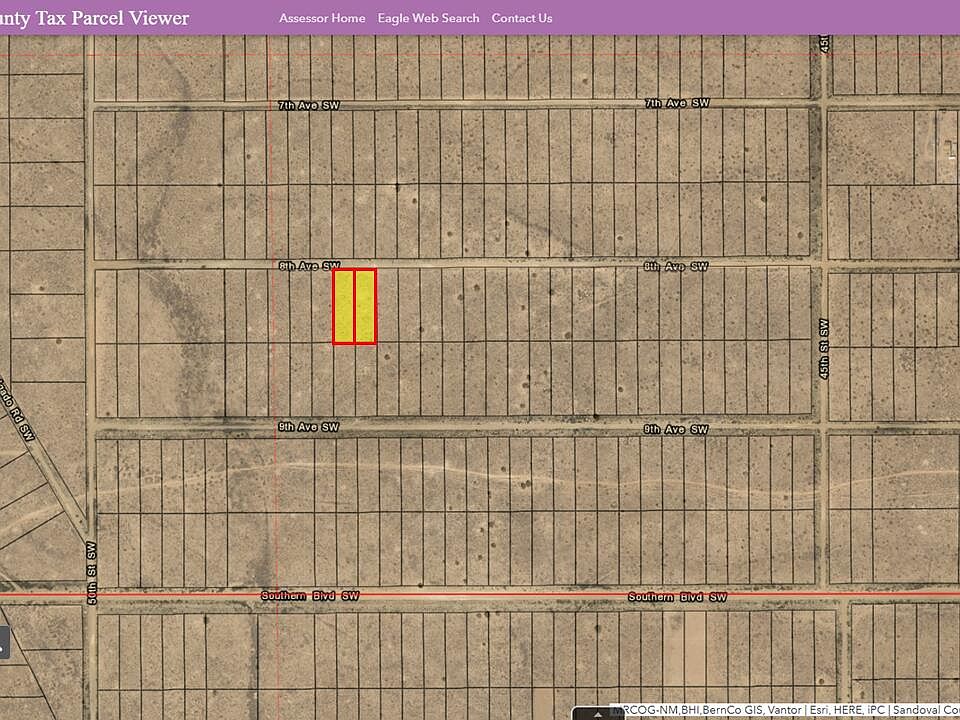The image size is (960, 720).
Task: Click the left Southern Blvd SW label
Action: click(310, 596)
